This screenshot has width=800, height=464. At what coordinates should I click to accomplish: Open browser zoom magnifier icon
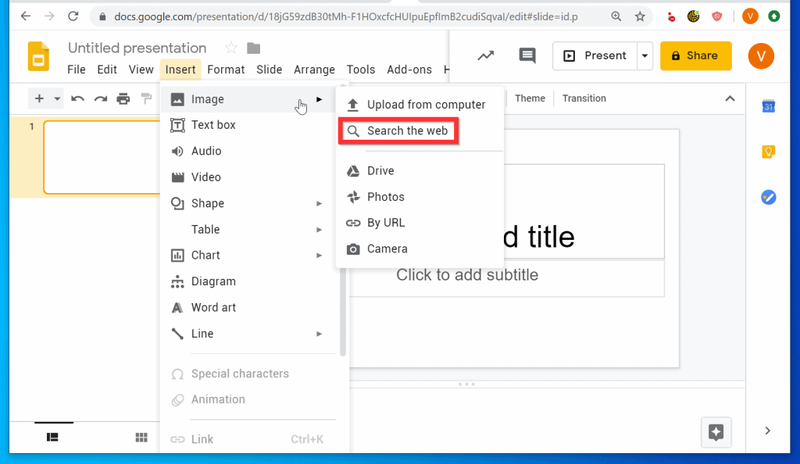pos(616,17)
